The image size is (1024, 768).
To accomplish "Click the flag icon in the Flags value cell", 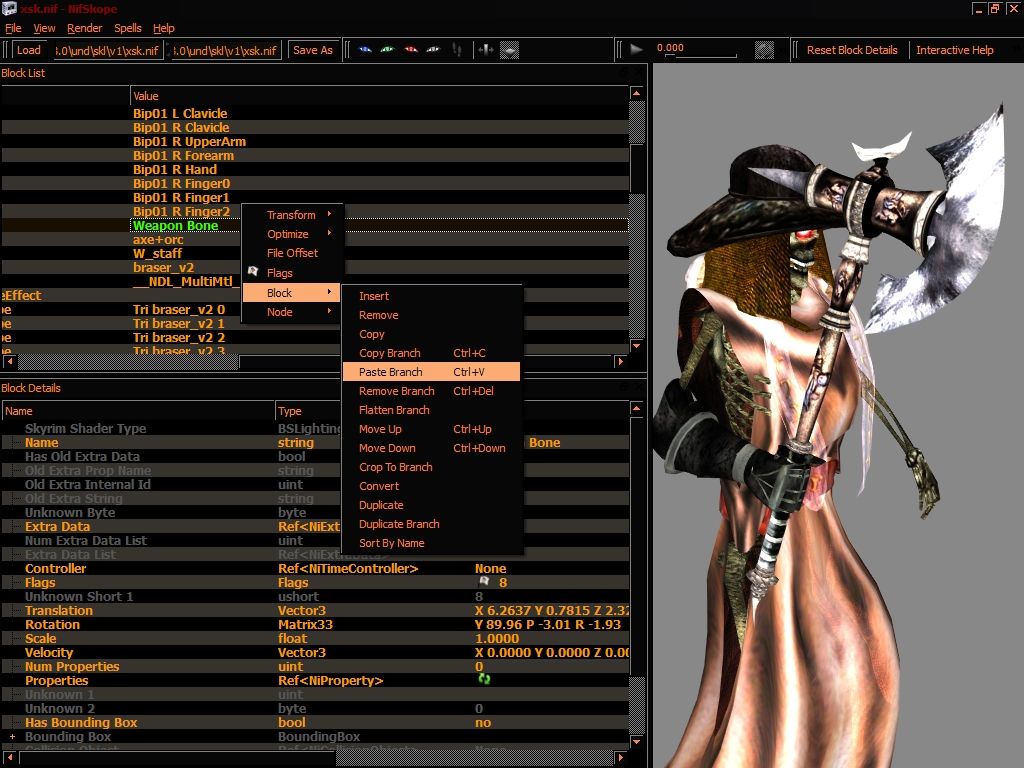I will point(484,581).
